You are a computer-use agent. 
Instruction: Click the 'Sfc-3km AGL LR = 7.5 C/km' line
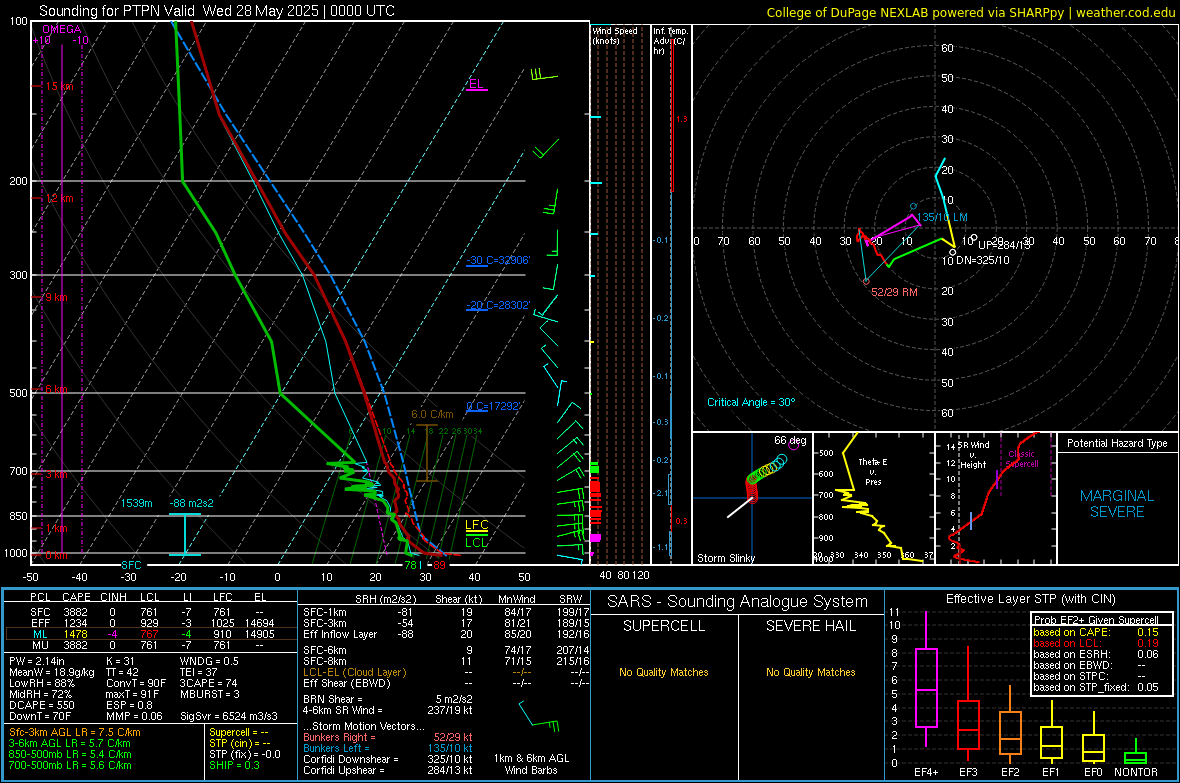(75, 732)
